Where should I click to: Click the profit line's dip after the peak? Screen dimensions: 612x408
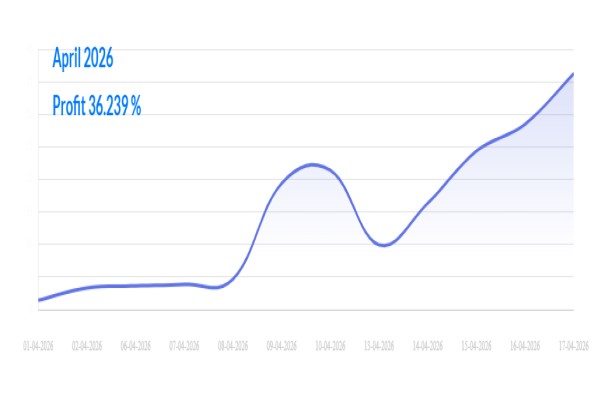point(382,245)
